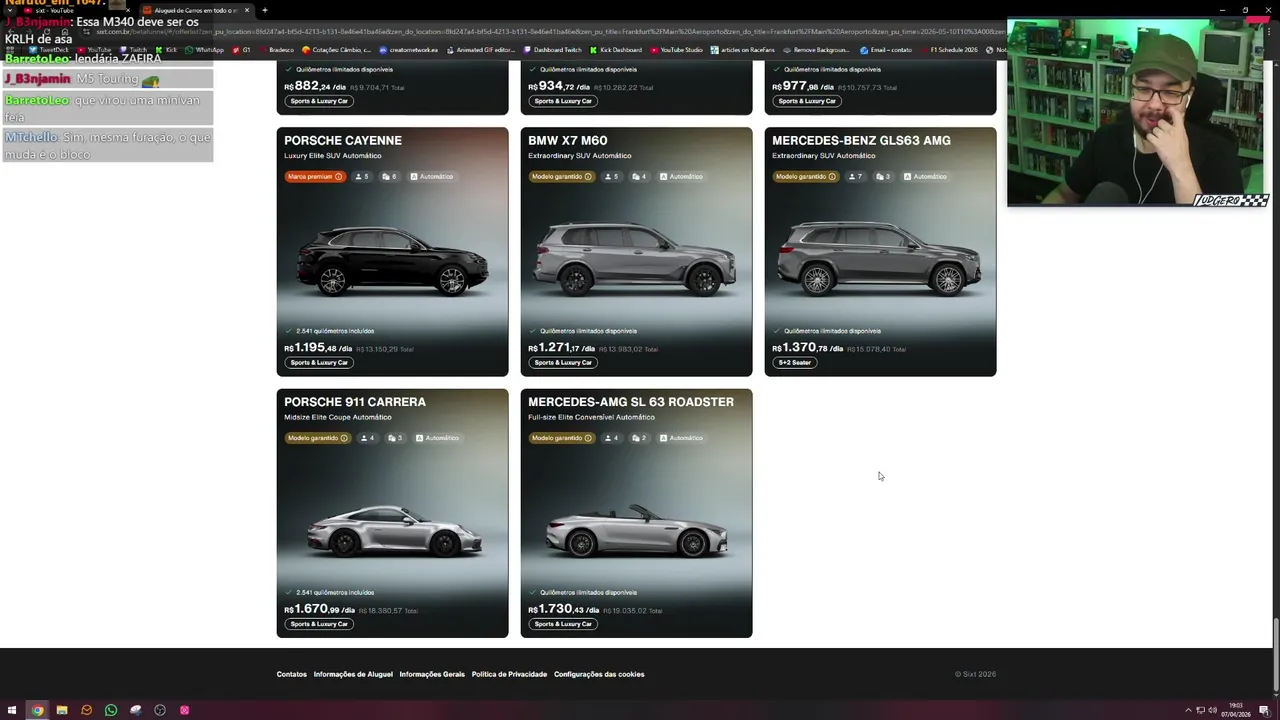Open the F1 Schedule 2026 bookmark
The height and width of the screenshot is (720, 1280).
948,50
